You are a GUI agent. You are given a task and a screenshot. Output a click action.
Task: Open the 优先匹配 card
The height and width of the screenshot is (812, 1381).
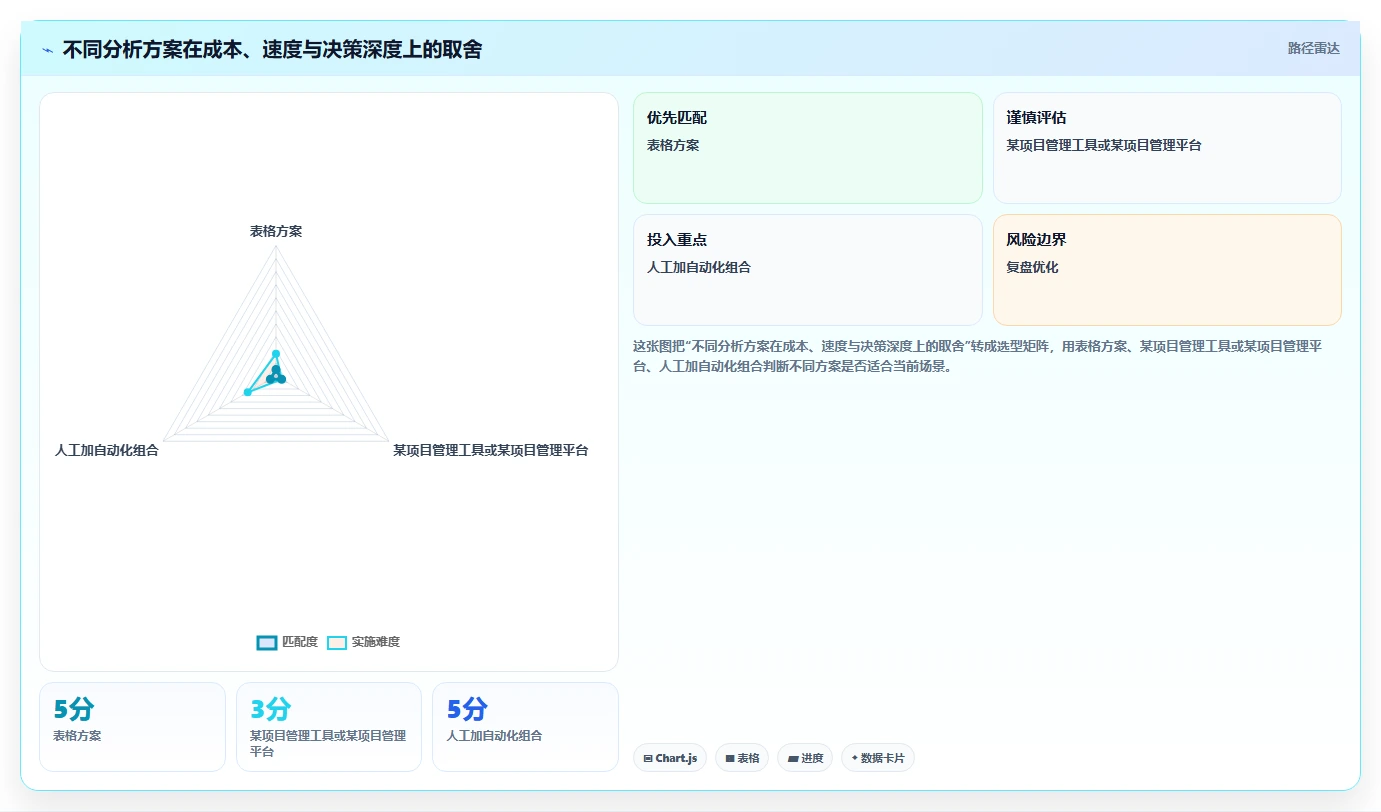coord(808,148)
